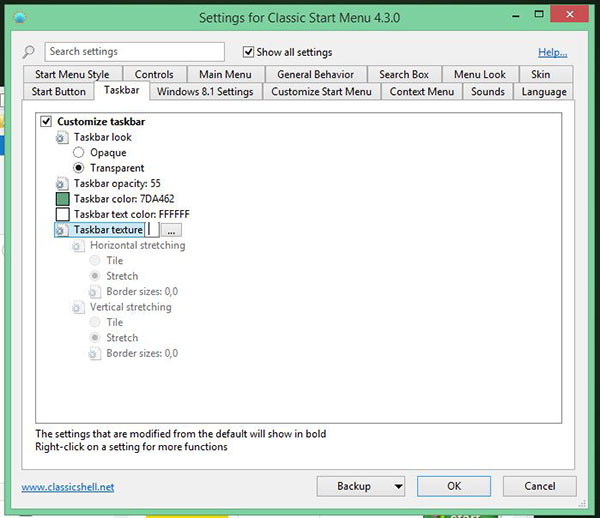
Task: Open the Controls tab
Action: tap(154, 74)
